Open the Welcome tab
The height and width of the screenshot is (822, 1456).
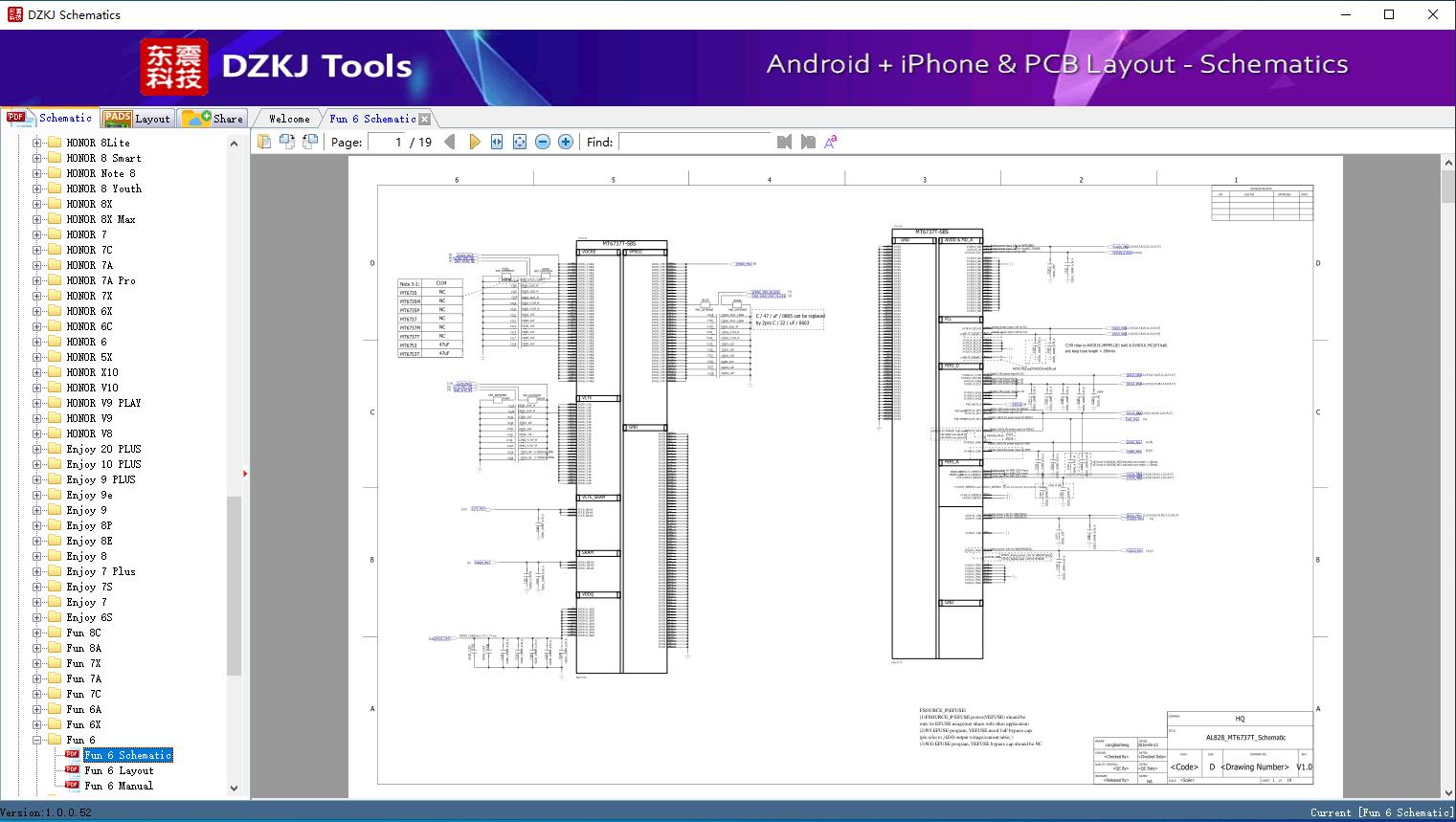click(289, 119)
